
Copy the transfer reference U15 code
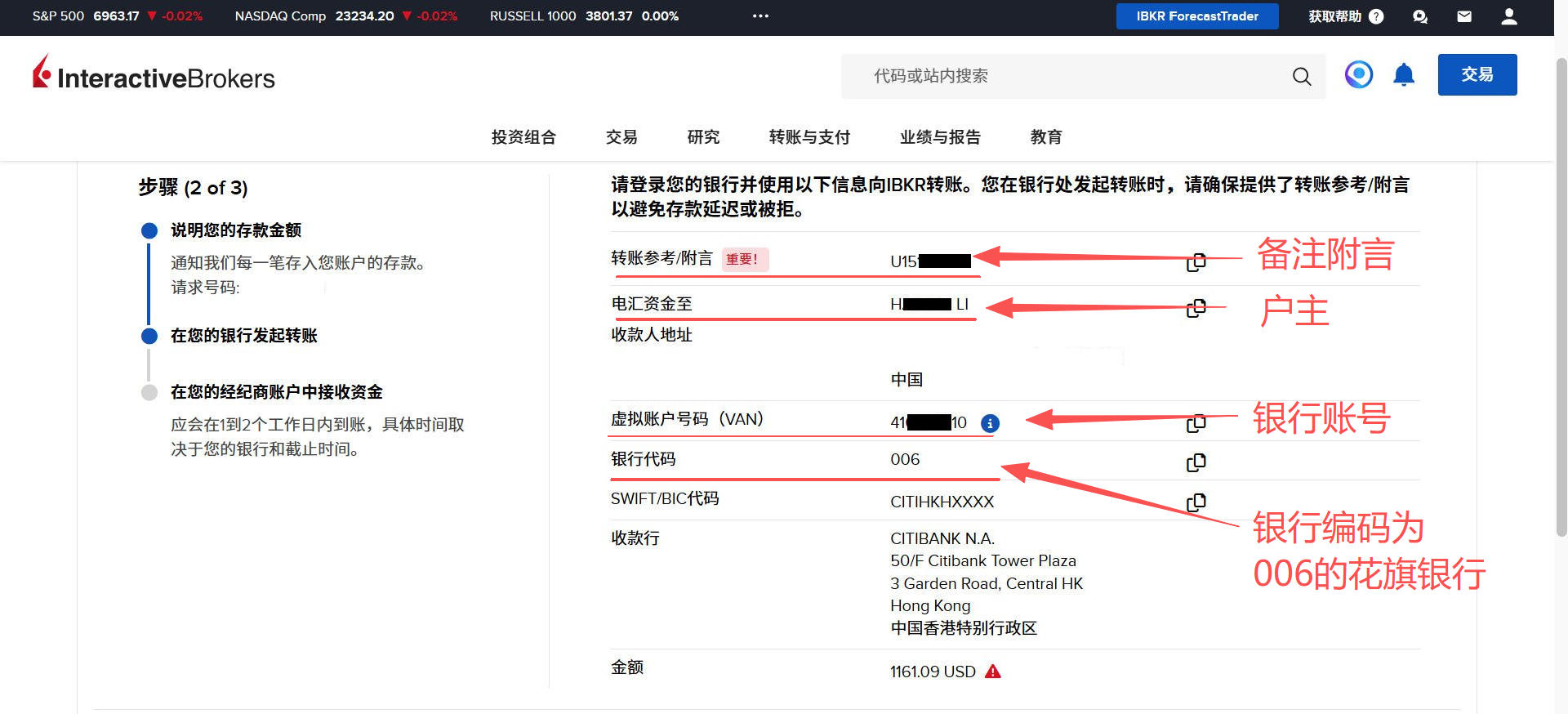(1196, 262)
